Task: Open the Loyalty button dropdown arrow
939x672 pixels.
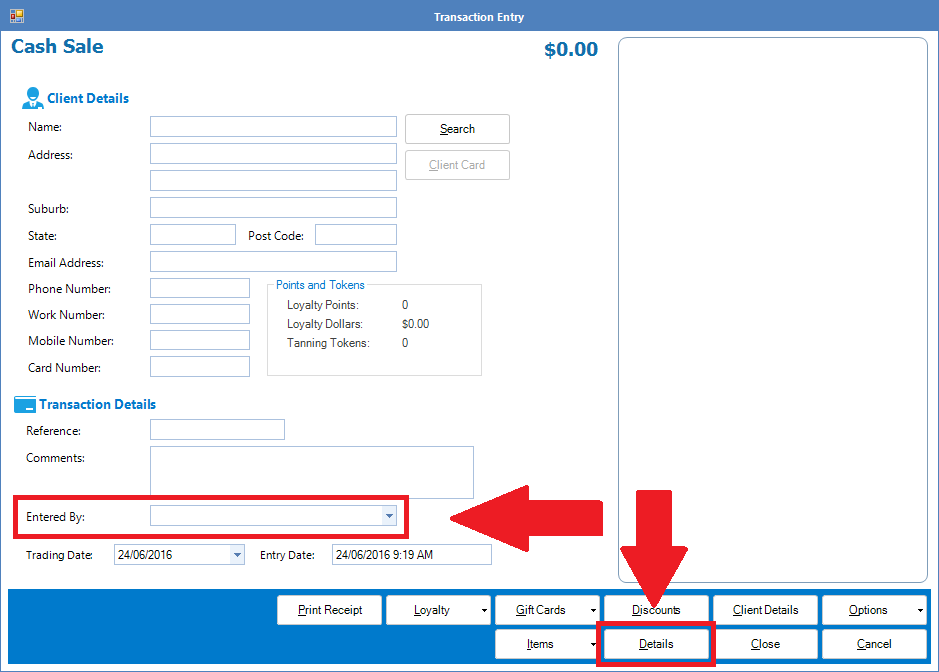Action: point(485,610)
